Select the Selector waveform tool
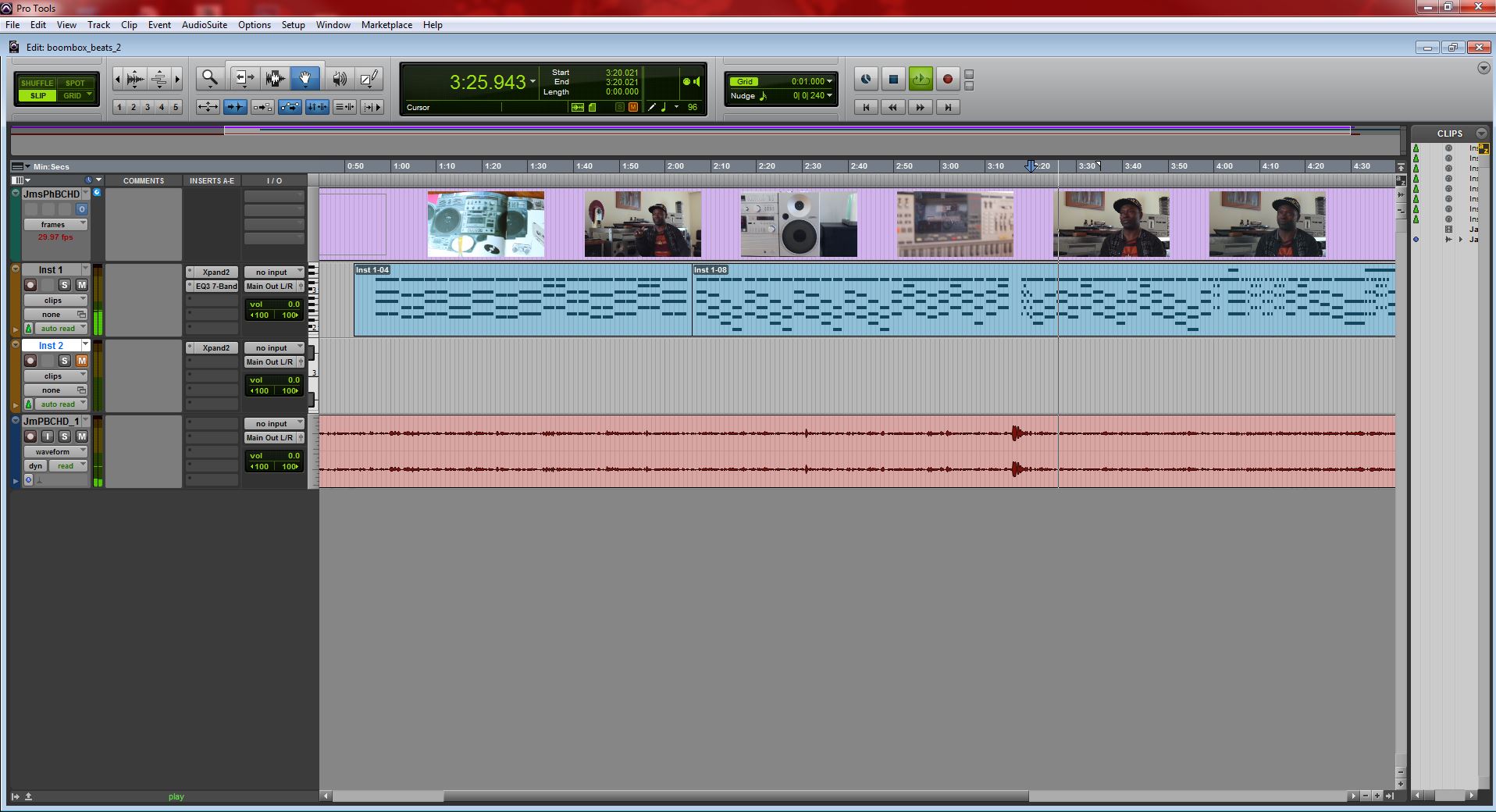 (274, 77)
